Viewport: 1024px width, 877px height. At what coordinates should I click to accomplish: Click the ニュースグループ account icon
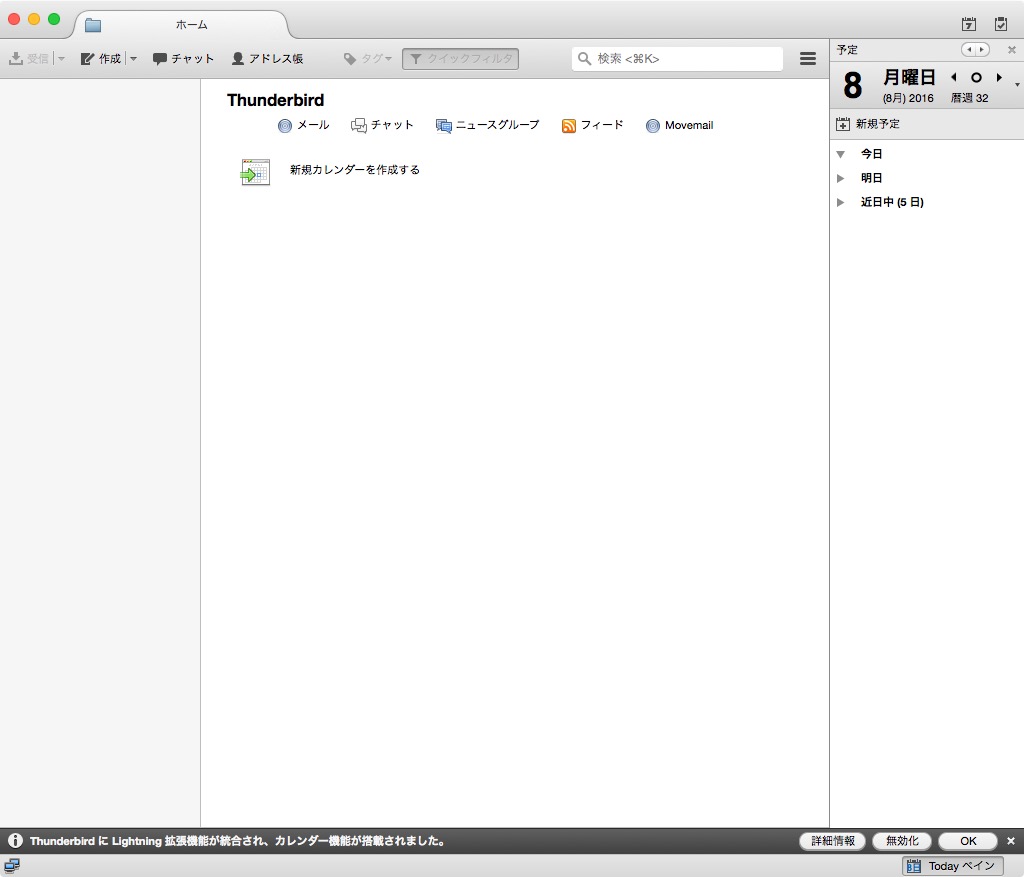click(x=443, y=125)
